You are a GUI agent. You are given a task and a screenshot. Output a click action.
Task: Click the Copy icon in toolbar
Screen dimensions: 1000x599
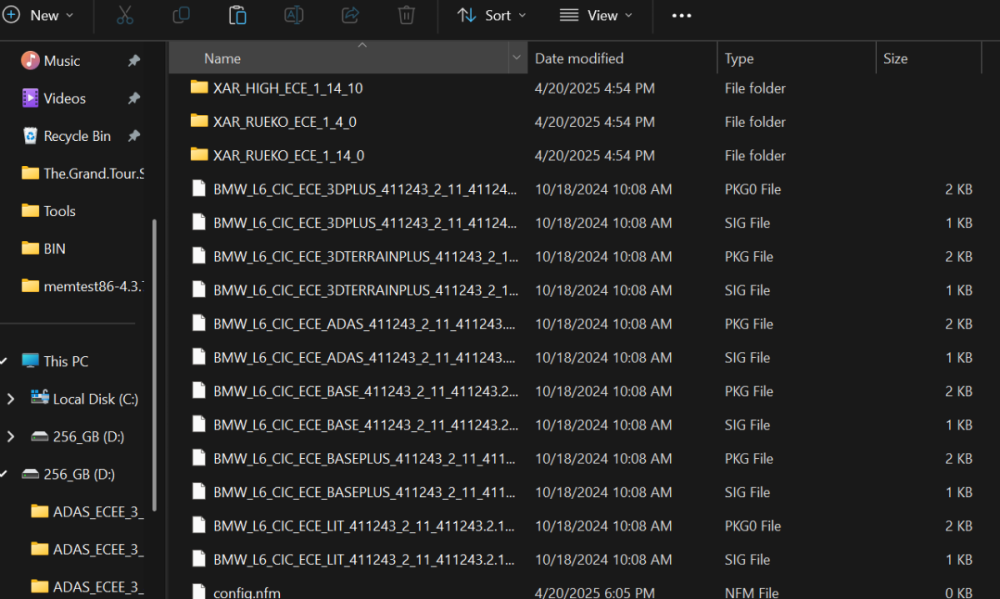click(181, 15)
